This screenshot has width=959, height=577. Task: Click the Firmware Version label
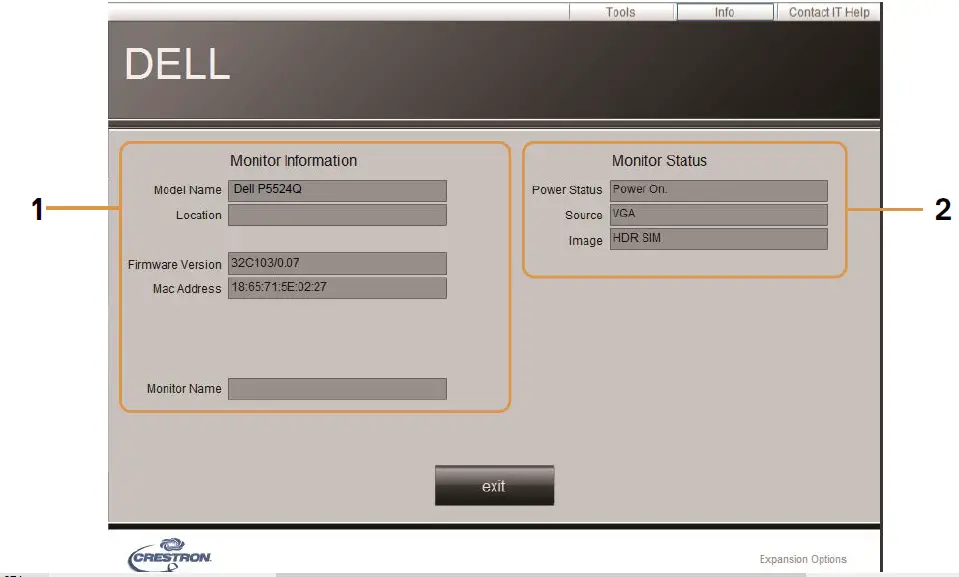tap(175, 265)
